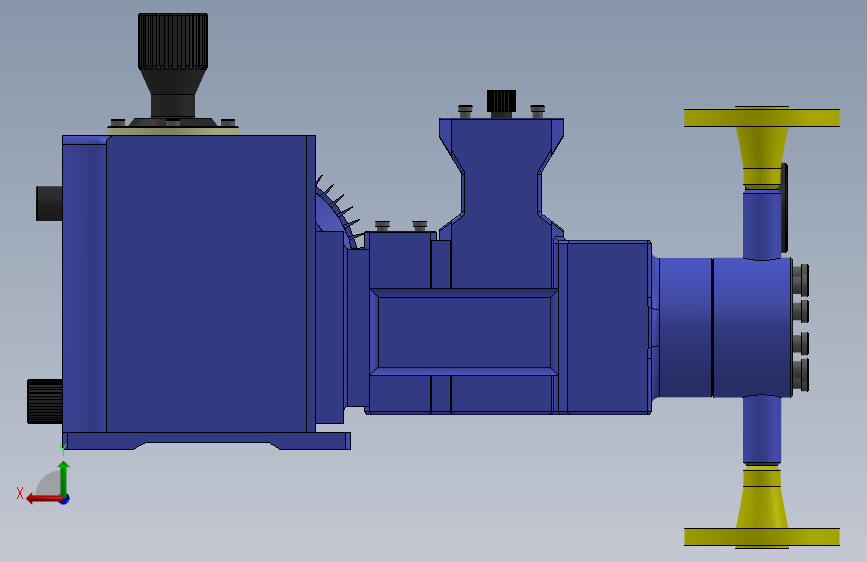Pick the left screw on the small motor cover
Image resolution: width=867 pixels, height=562 pixels.
click(383, 226)
